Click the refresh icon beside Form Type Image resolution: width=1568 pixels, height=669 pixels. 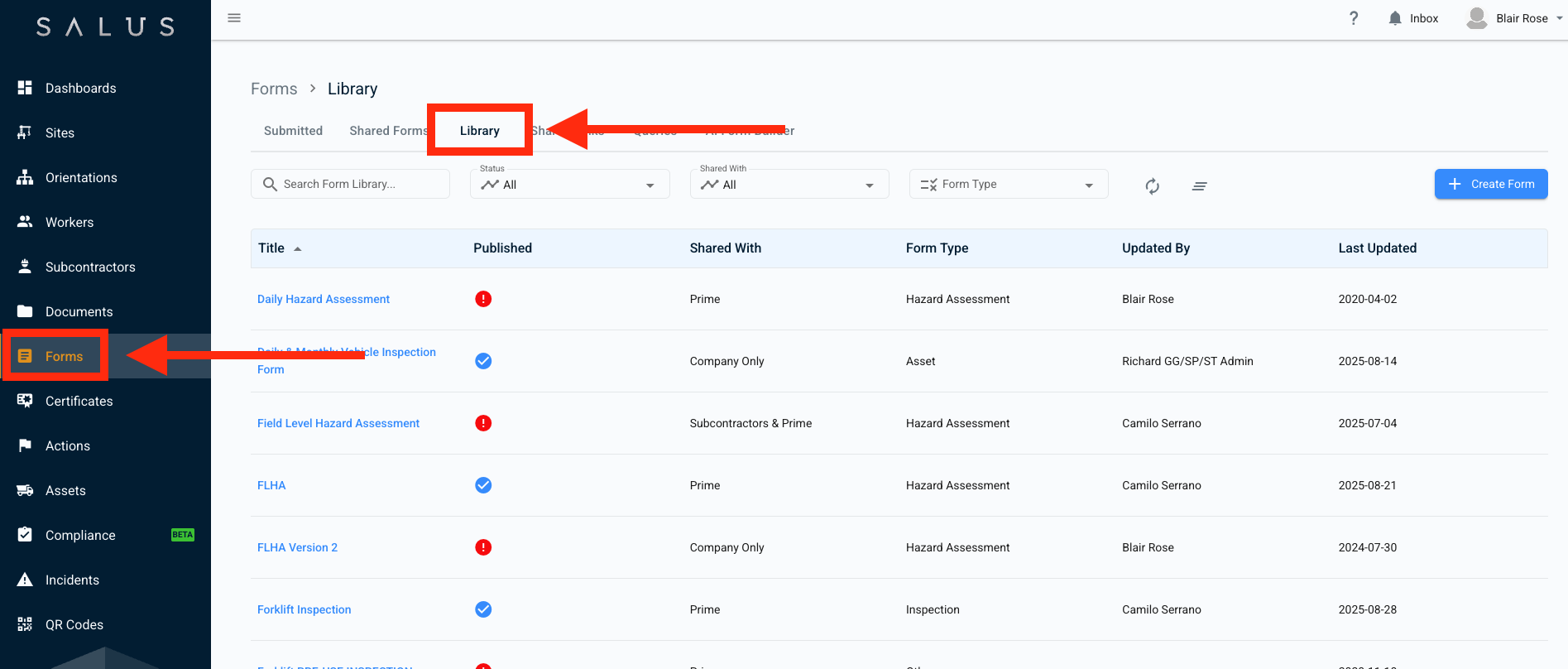coord(1152,186)
